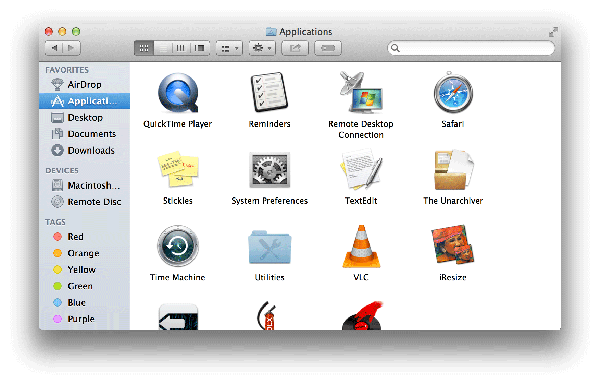Select Remote Disc under Devices
The width and height of the screenshot is (600, 384).
point(84,202)
